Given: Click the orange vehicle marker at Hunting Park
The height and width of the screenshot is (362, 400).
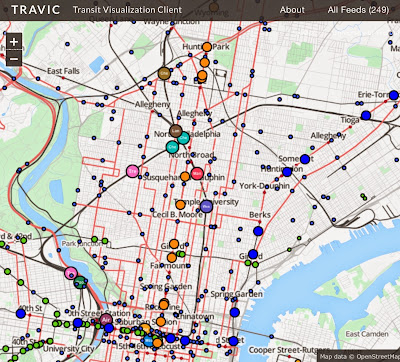Looking at the screenshot, I should point(207,47).
